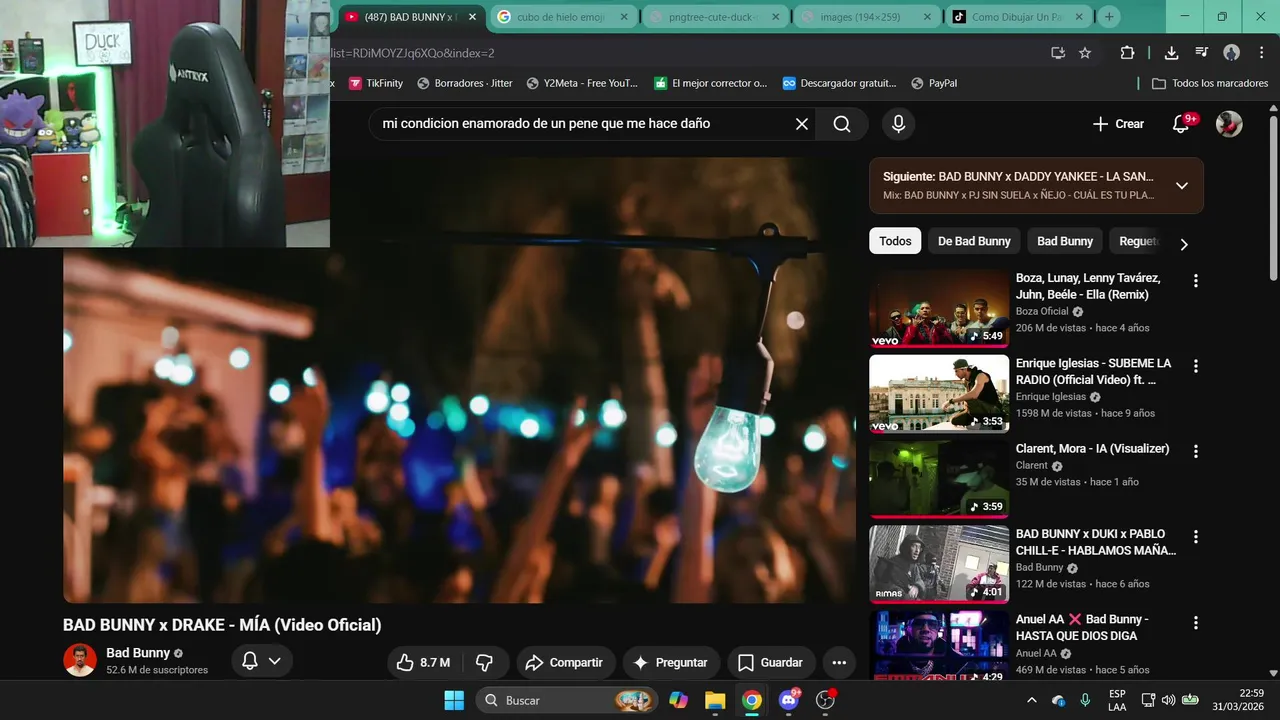This screenshot has height=720, width=1280.
Task: Open Clarent, Mora - IA thumbnail
Action: 939,479
